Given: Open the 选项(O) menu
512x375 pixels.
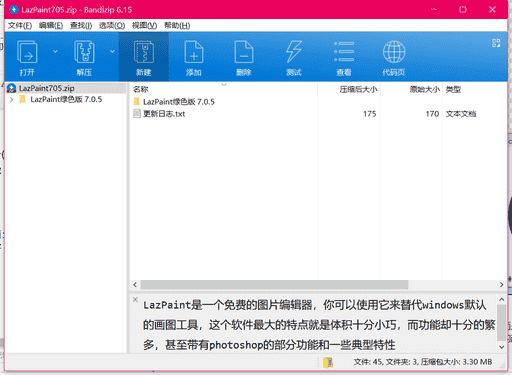Looking at the screenshot, I should 112,26.
